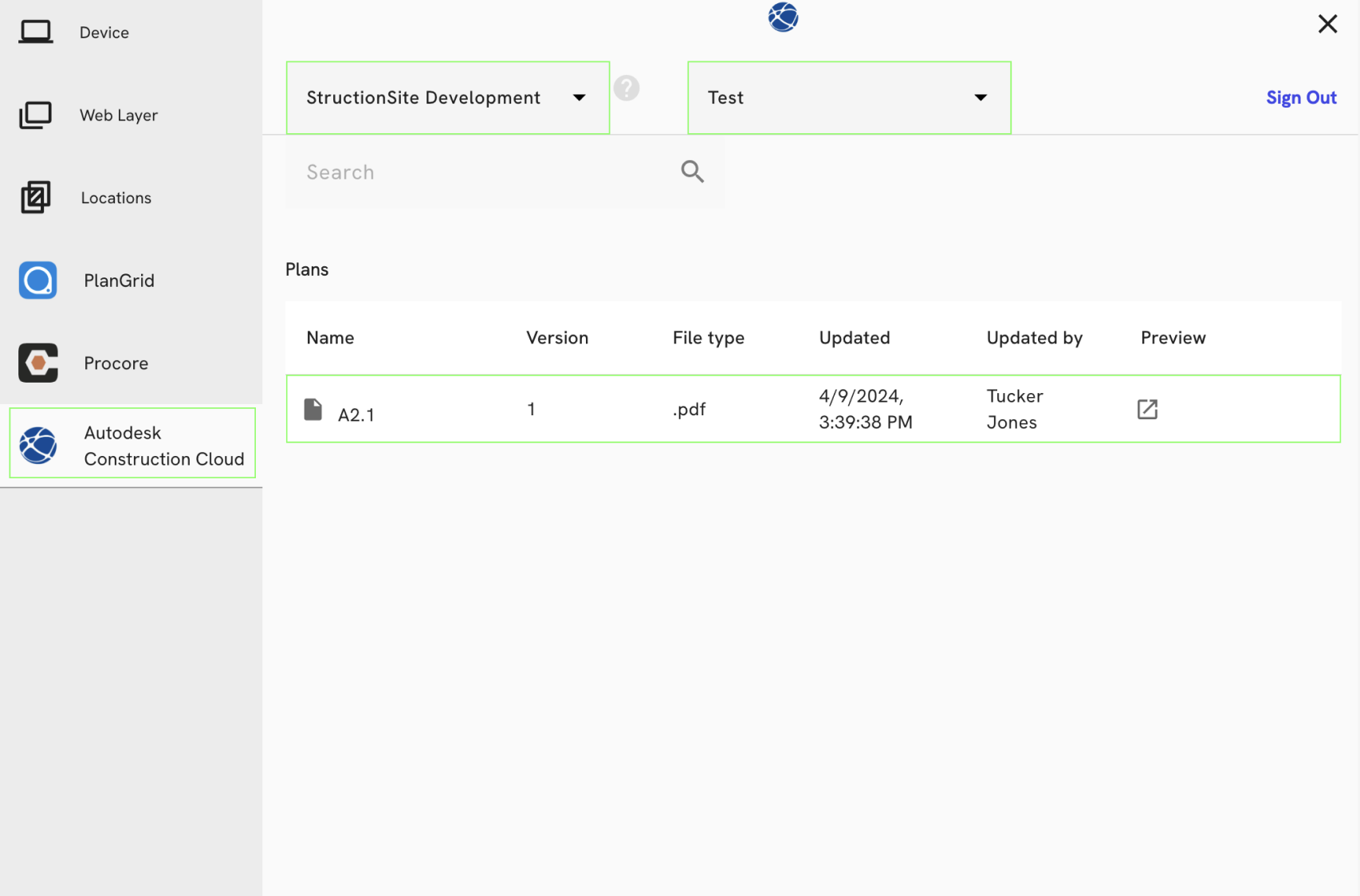The width and height of the screenshot is (1360, 896).
Task: Click the A2.1 document file icon
Action: (x=313, y=410)
